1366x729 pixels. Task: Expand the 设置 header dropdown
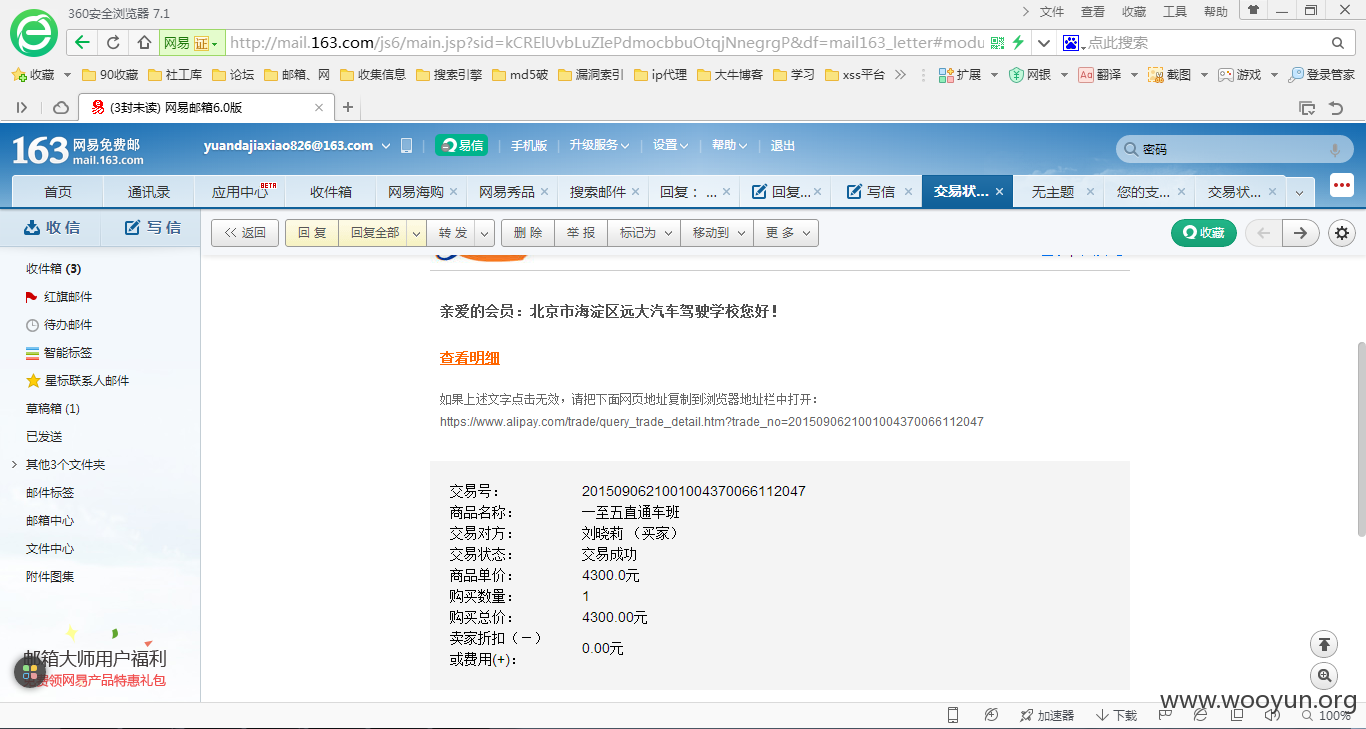click(670, 146)
